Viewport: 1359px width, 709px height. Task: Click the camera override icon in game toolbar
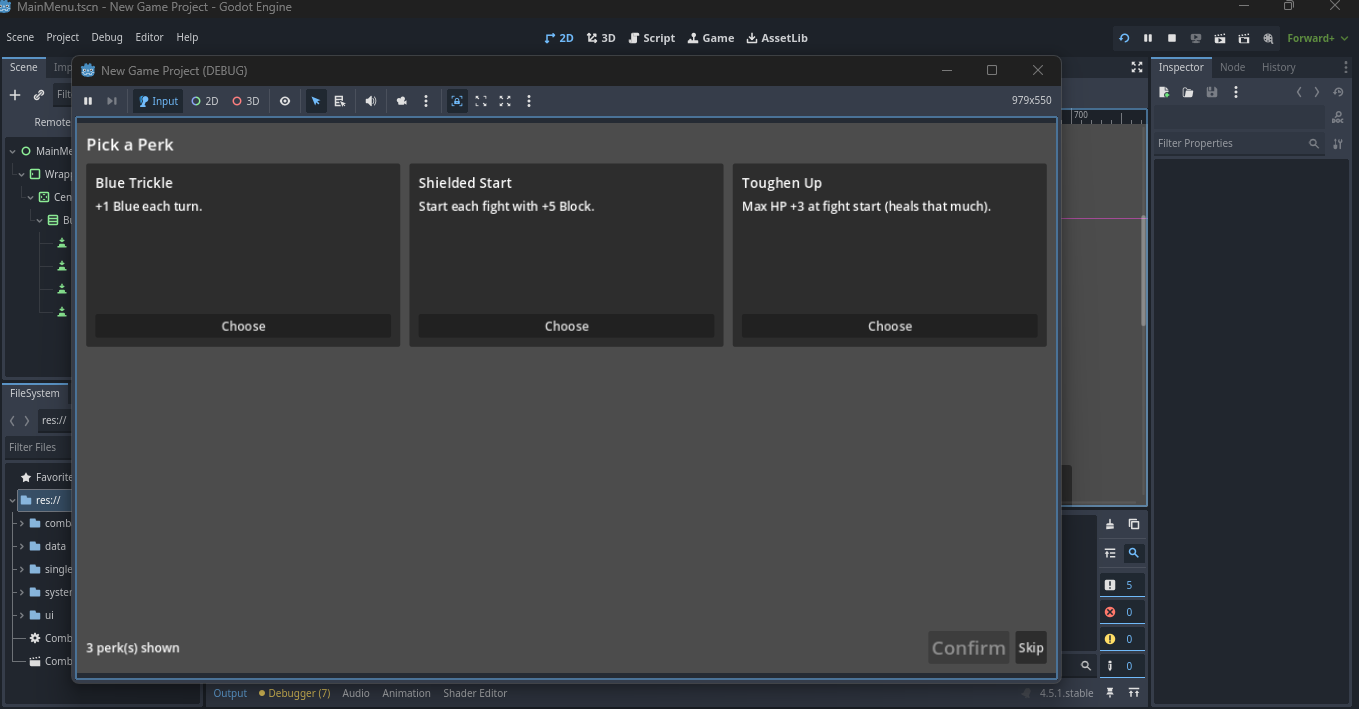(402, 101)
